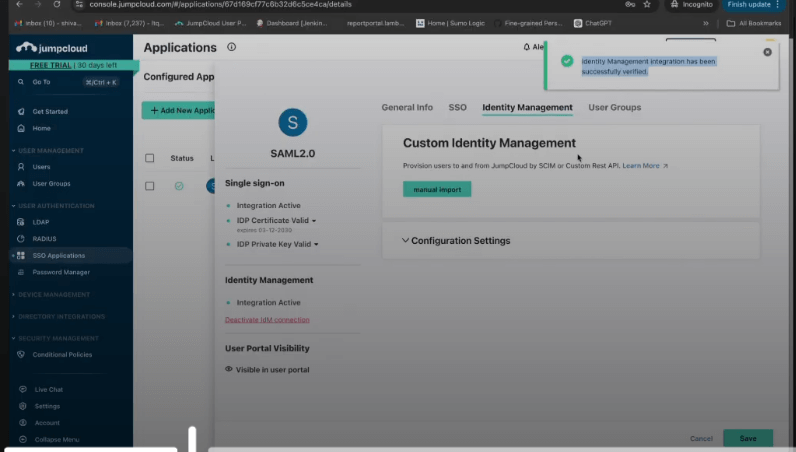This screenshot has height=452, width=796.
Task: Click the Users person icon
Action: click(x=21, y=167)
